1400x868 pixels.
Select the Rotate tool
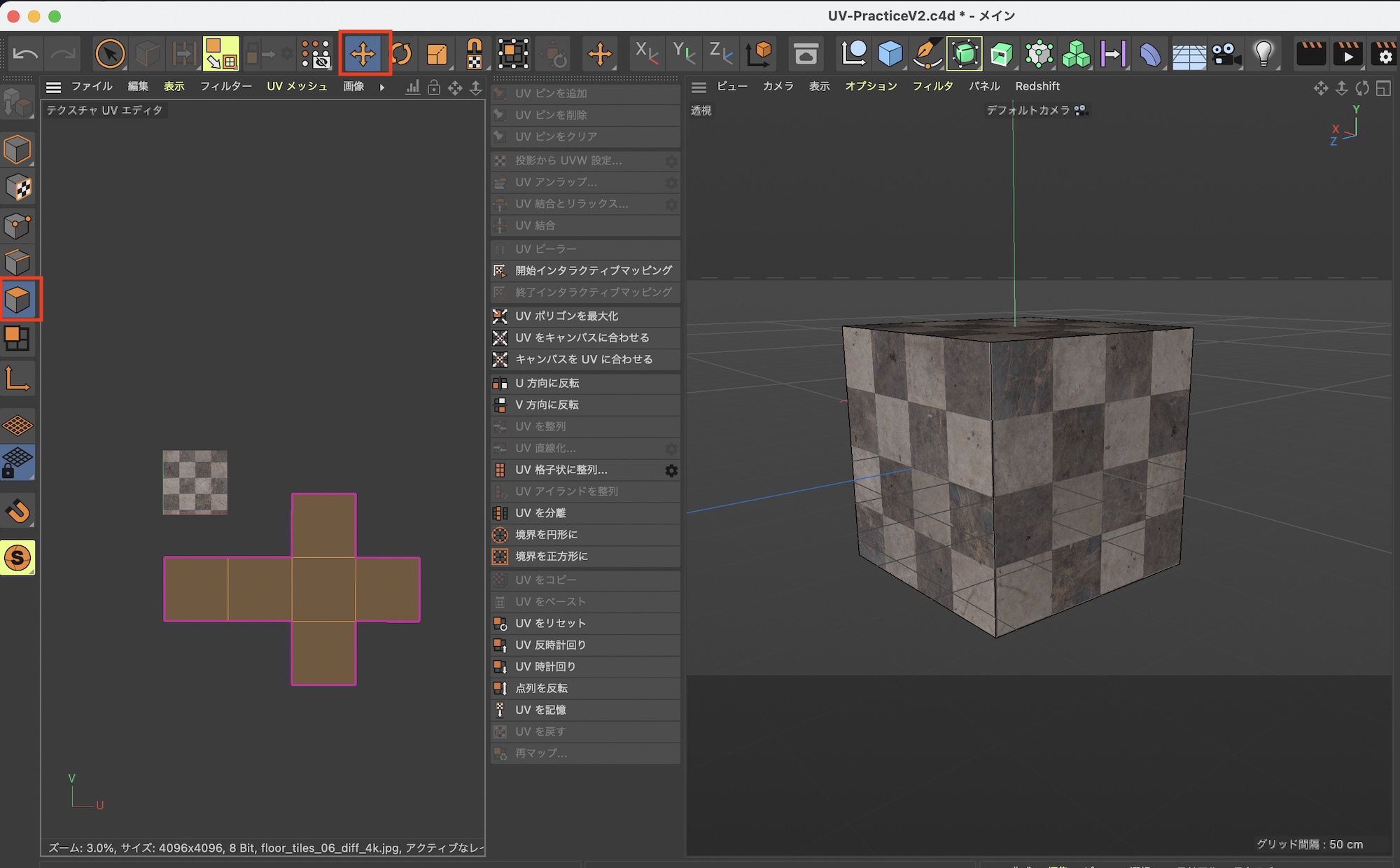pos(401,54)
